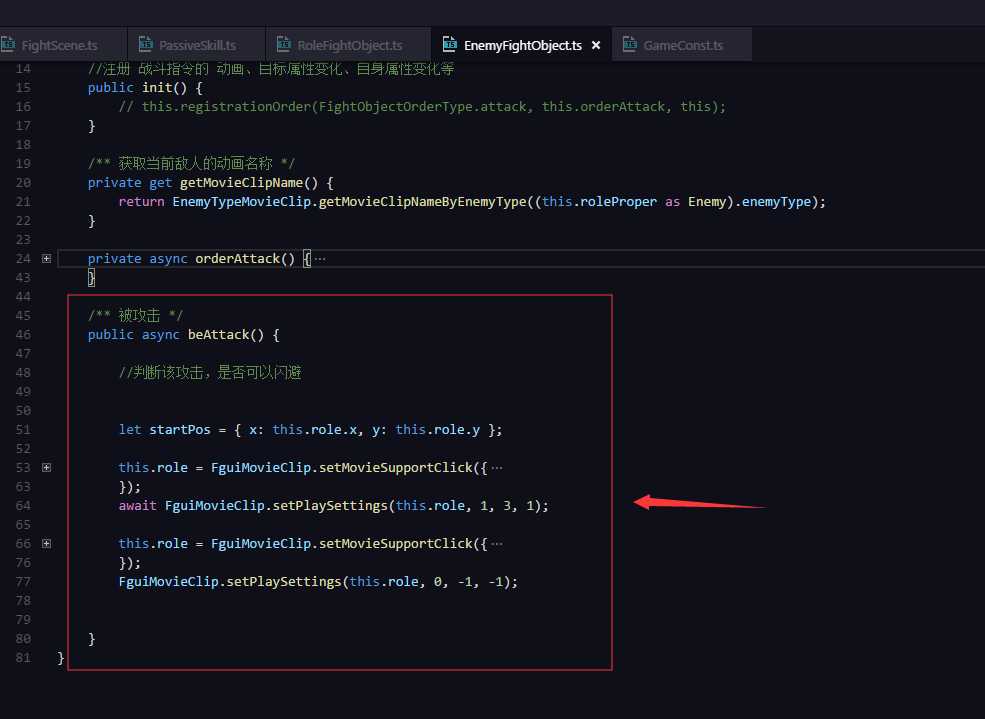Screen dimensions: 985x719
Task: Click the FightScene.ts file type icon
Action: [8, 44]
